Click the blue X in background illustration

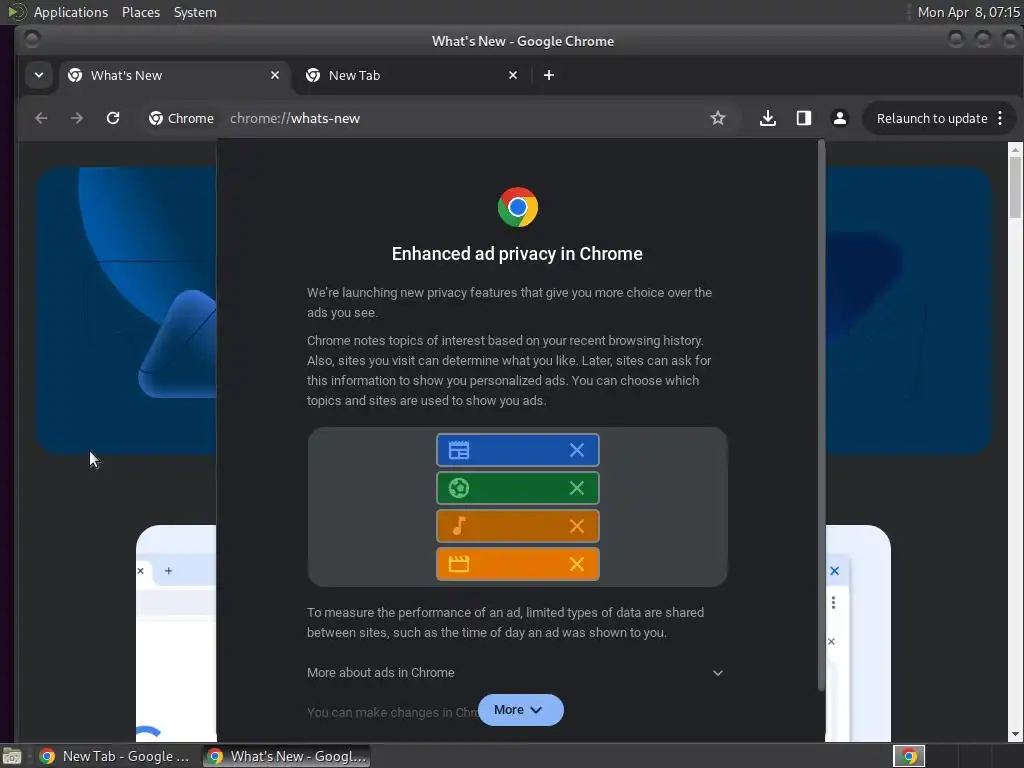coord(835,571)
